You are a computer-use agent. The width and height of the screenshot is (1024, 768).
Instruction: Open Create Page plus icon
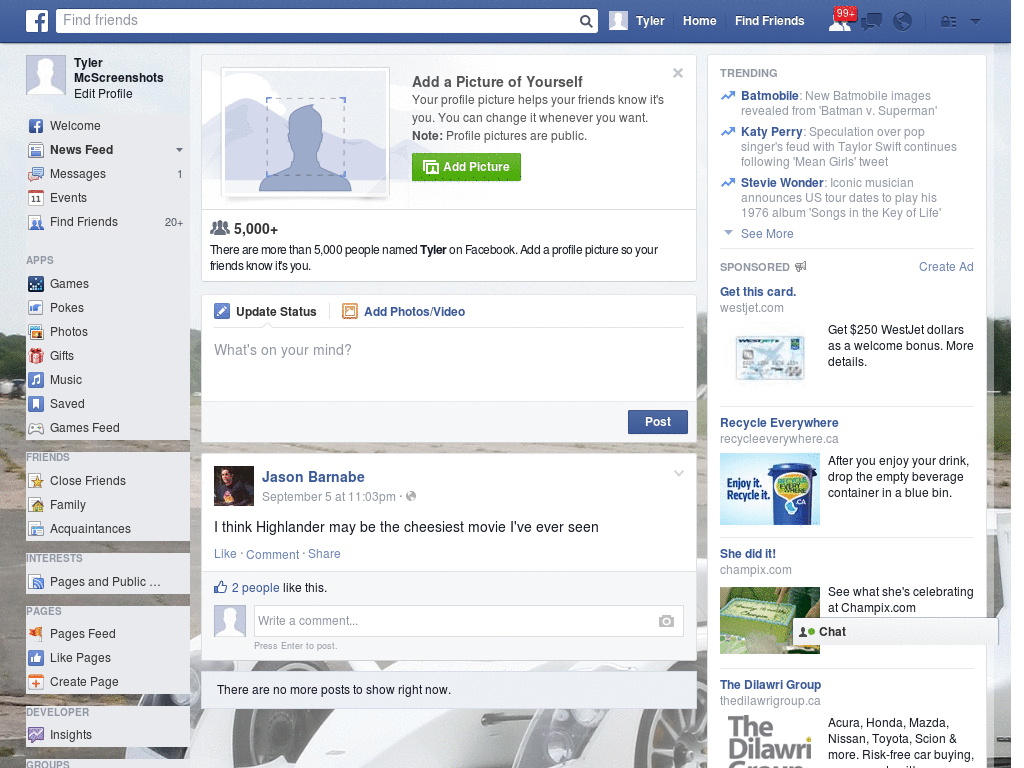pyautogui.click(x=36, y=682)
